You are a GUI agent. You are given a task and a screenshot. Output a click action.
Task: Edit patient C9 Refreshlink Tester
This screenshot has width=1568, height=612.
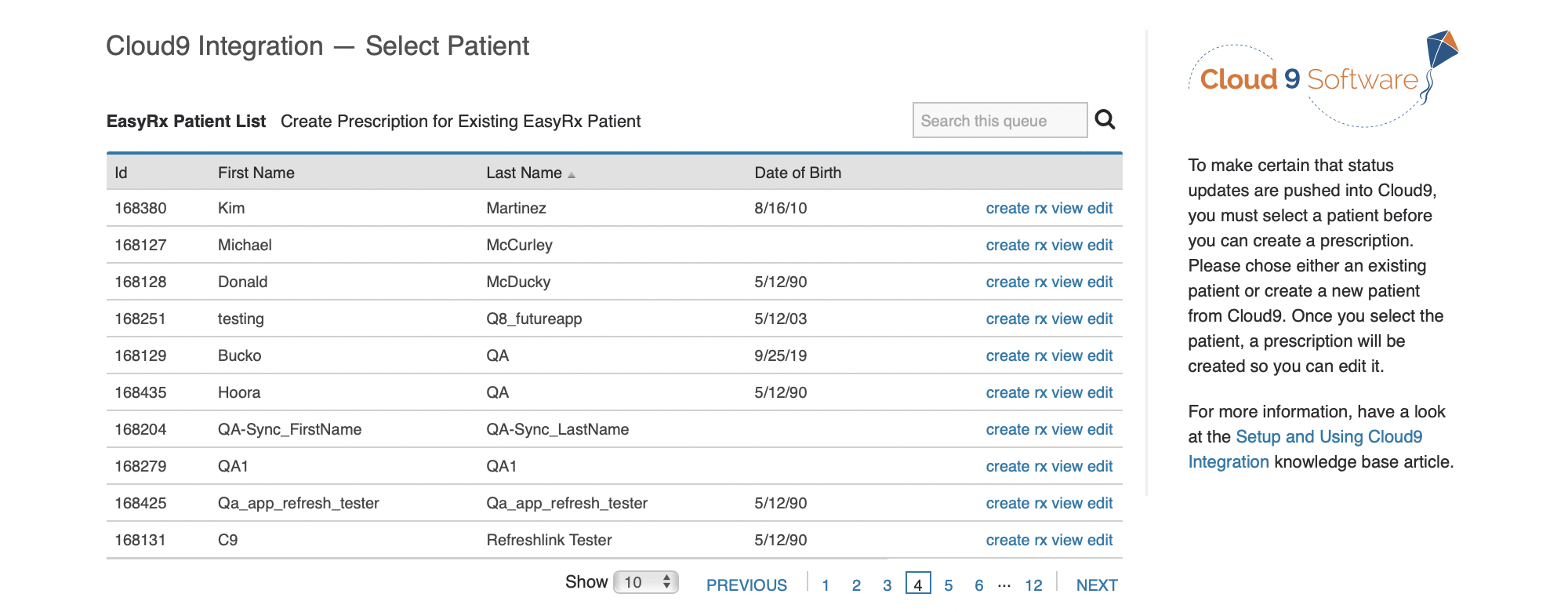point(1100,540)
